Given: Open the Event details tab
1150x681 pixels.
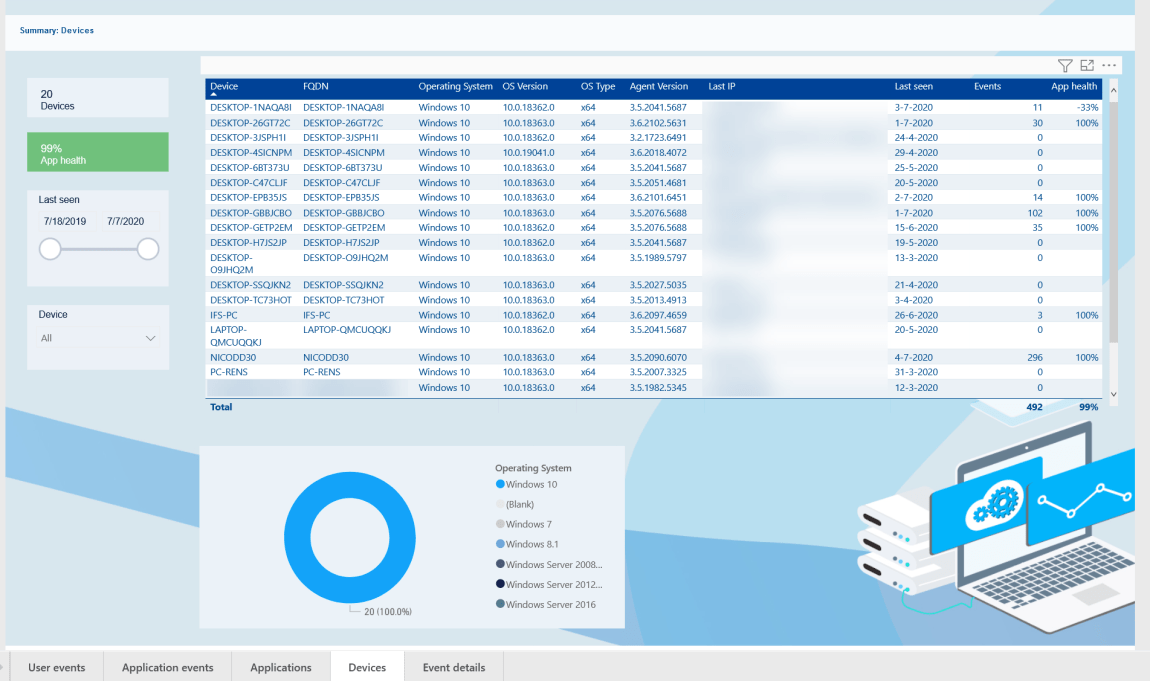Looking at the screenshot, I should 453,667.
